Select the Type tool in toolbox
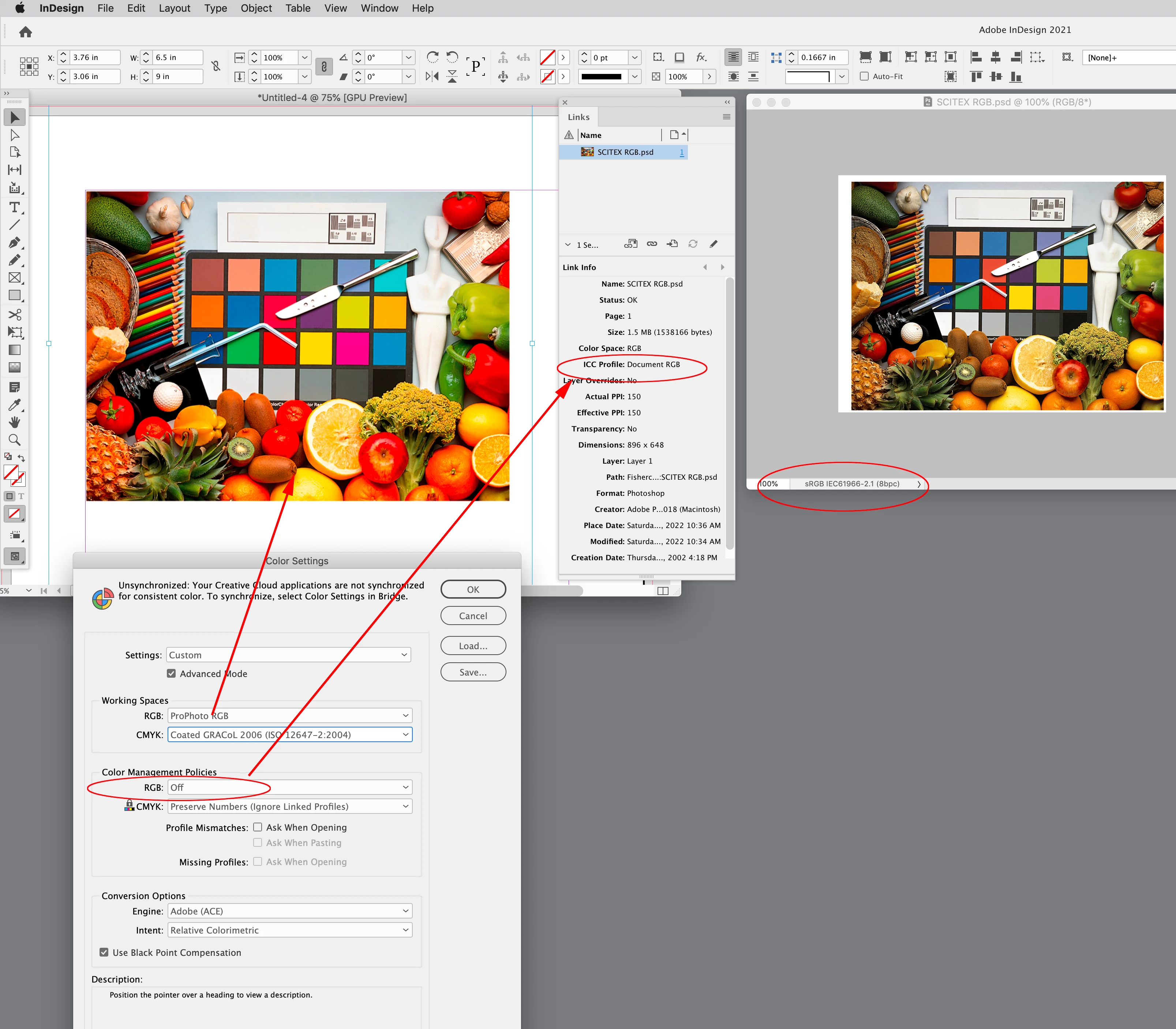This screenshot has width=1176, height=1029. tap(14, 207)
